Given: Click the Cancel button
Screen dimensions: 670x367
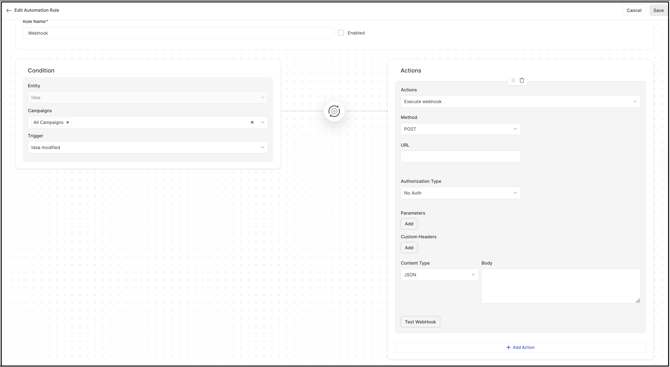Looking at the screenshot, I should tap(634, 10).
